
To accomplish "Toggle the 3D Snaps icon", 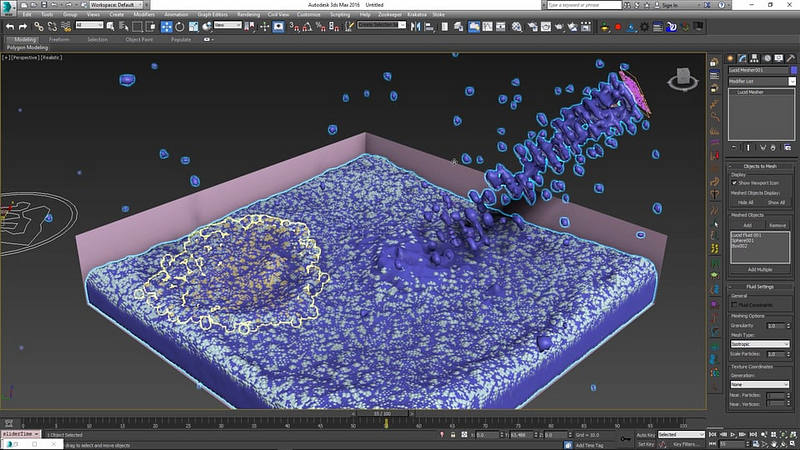I will click(x=294, y=27).
